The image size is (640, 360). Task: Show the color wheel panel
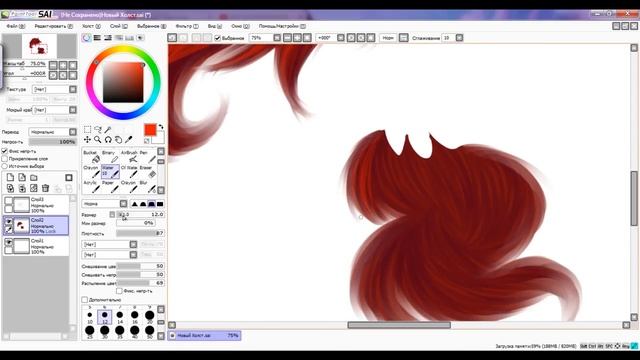[x=87, y=38]
